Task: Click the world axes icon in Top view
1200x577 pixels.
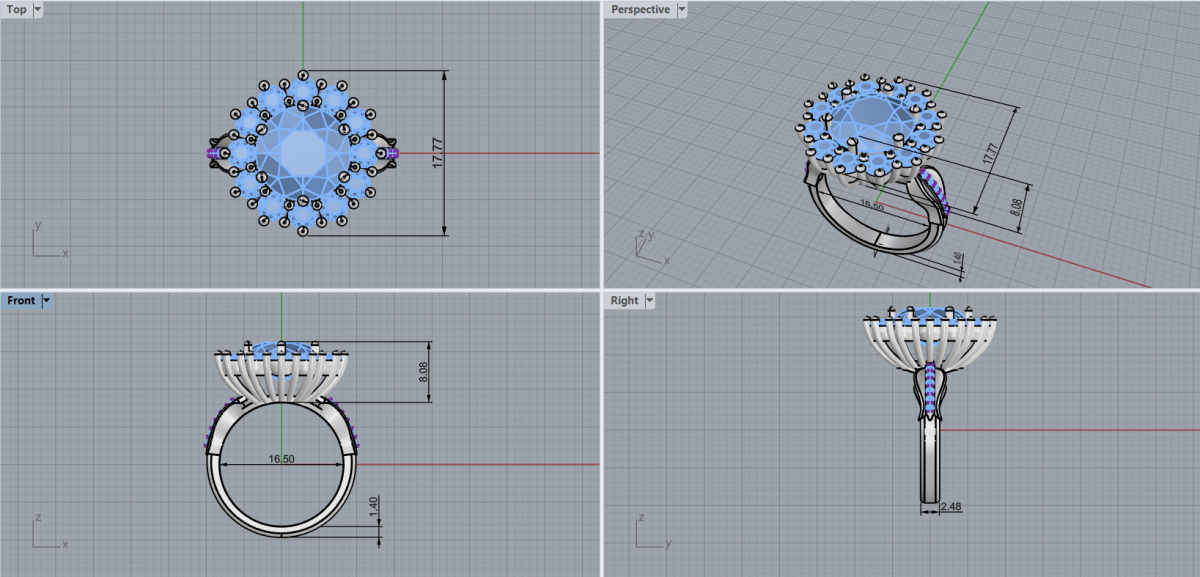Action: (x=48, y=240)
